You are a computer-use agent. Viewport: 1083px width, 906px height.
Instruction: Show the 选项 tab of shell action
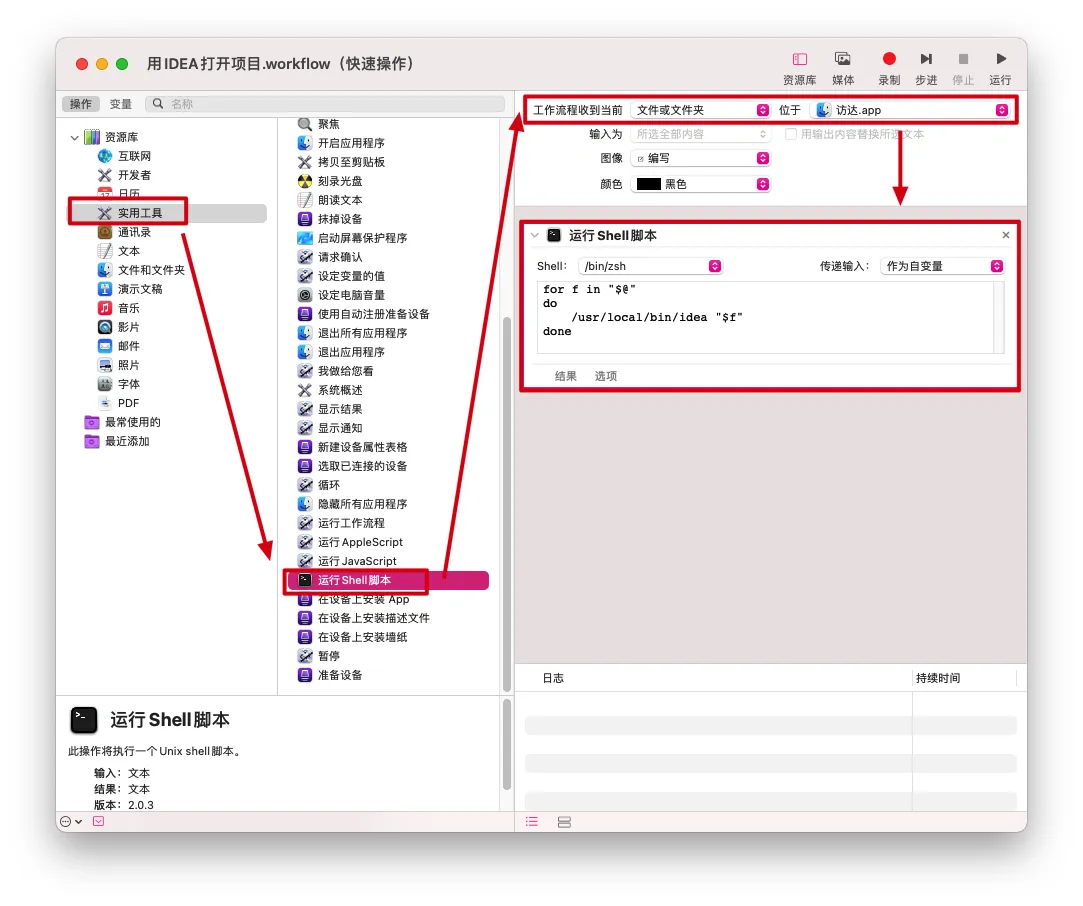click(x=606, y=376)
